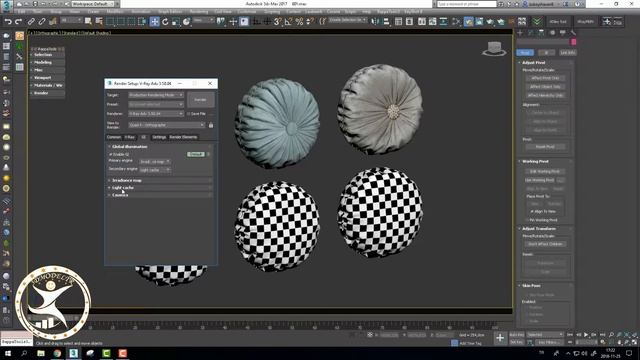Click the Redo arrow in main toolbar
This screenshot has height=360, width=640.
18,22
